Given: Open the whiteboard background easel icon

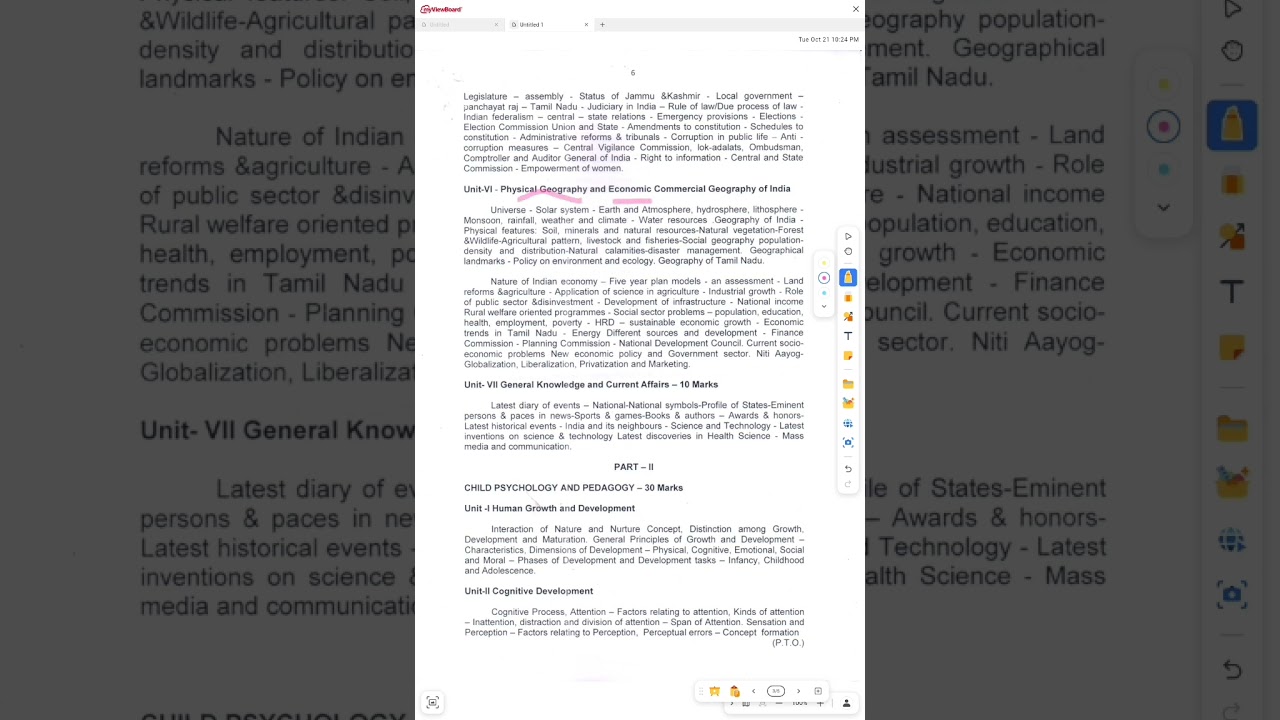Looking at the screenshot, I should click(x=714, y=691).
